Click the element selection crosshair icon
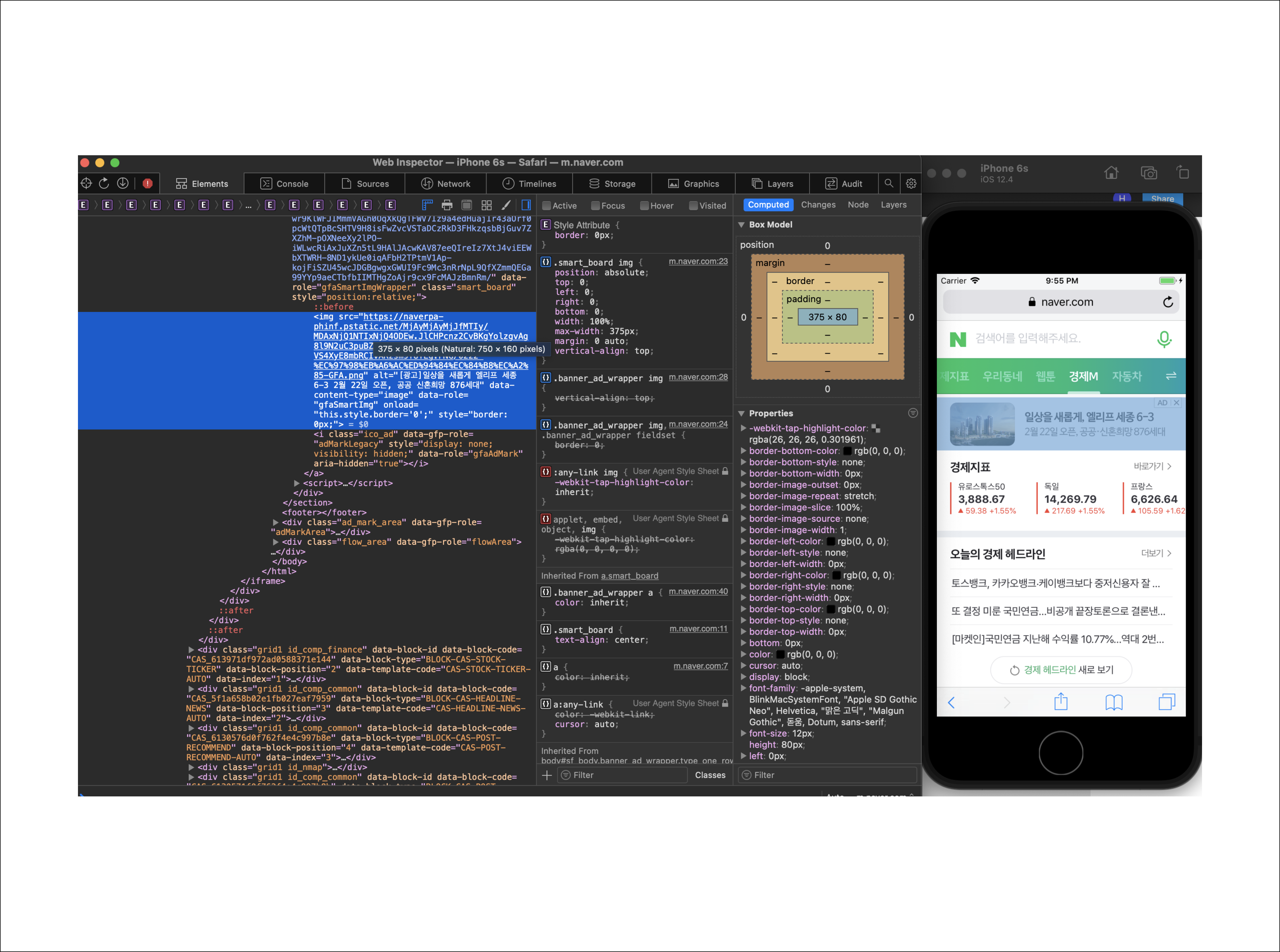 pos(86,183)
